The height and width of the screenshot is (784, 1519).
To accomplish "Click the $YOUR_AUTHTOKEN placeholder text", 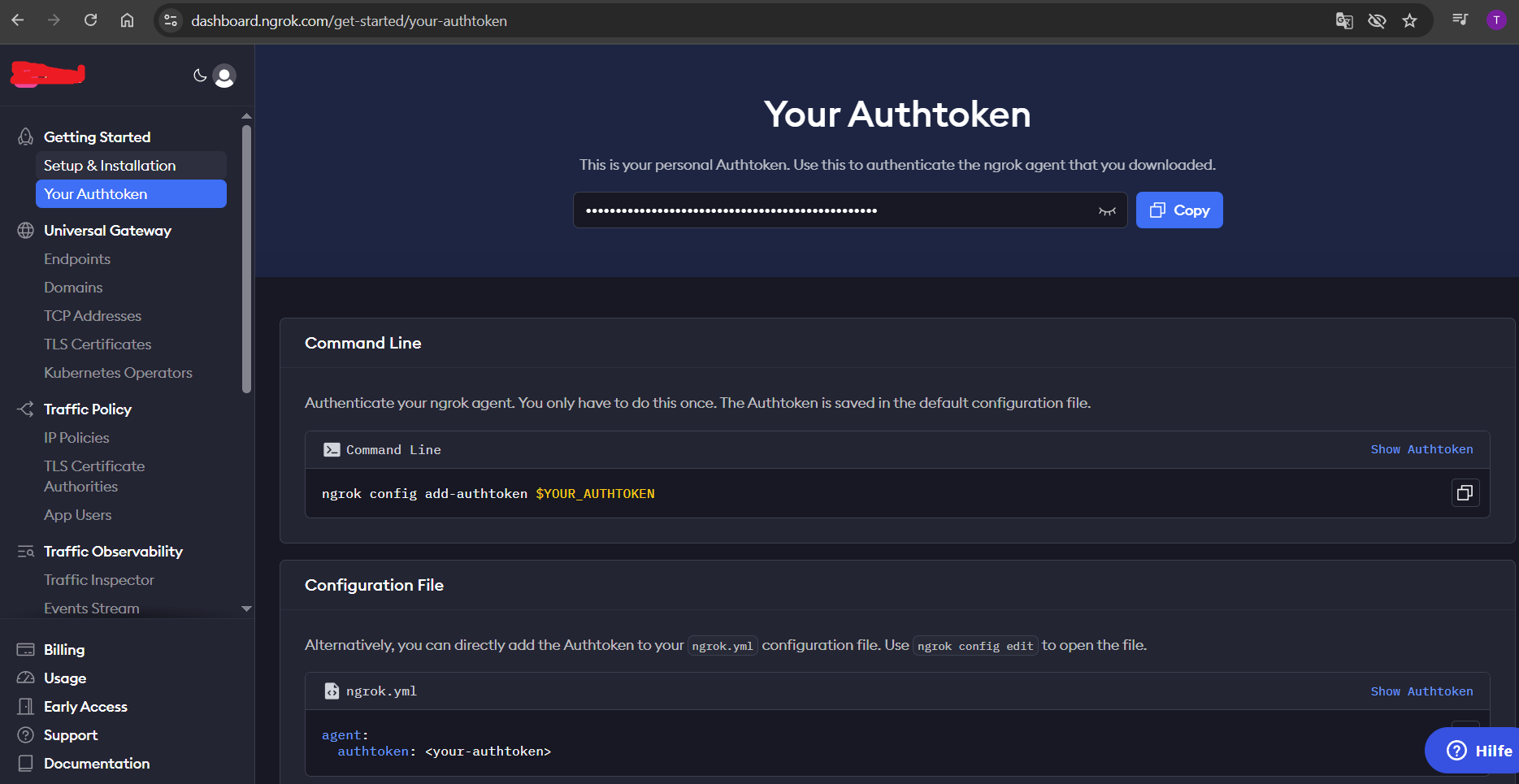I will coord(595,493).
